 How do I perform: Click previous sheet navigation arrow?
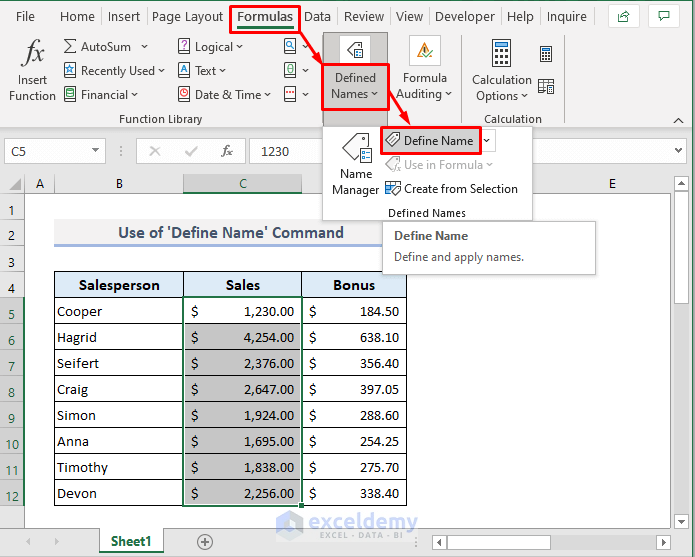28,541
